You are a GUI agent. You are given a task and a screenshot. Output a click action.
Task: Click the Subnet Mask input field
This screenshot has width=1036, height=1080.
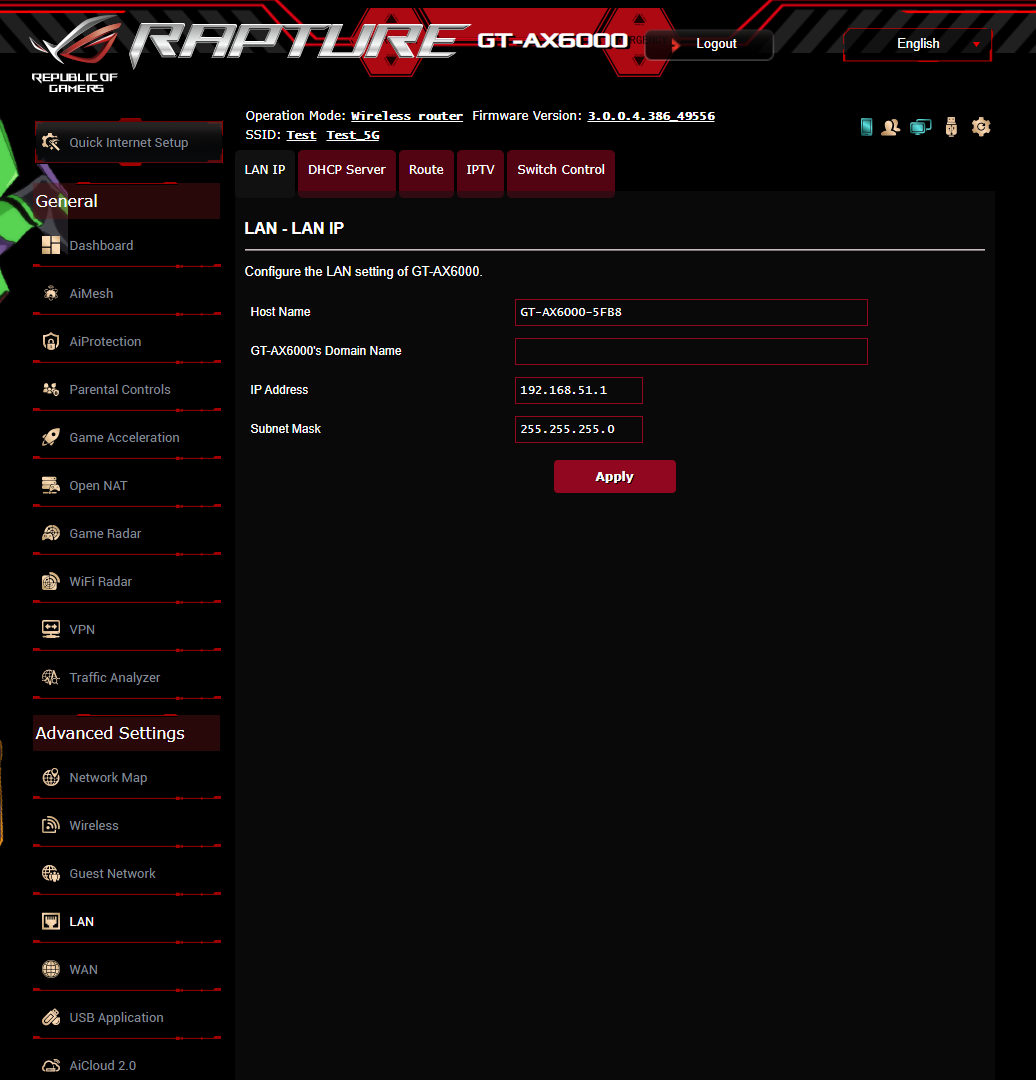click(579, 429)
